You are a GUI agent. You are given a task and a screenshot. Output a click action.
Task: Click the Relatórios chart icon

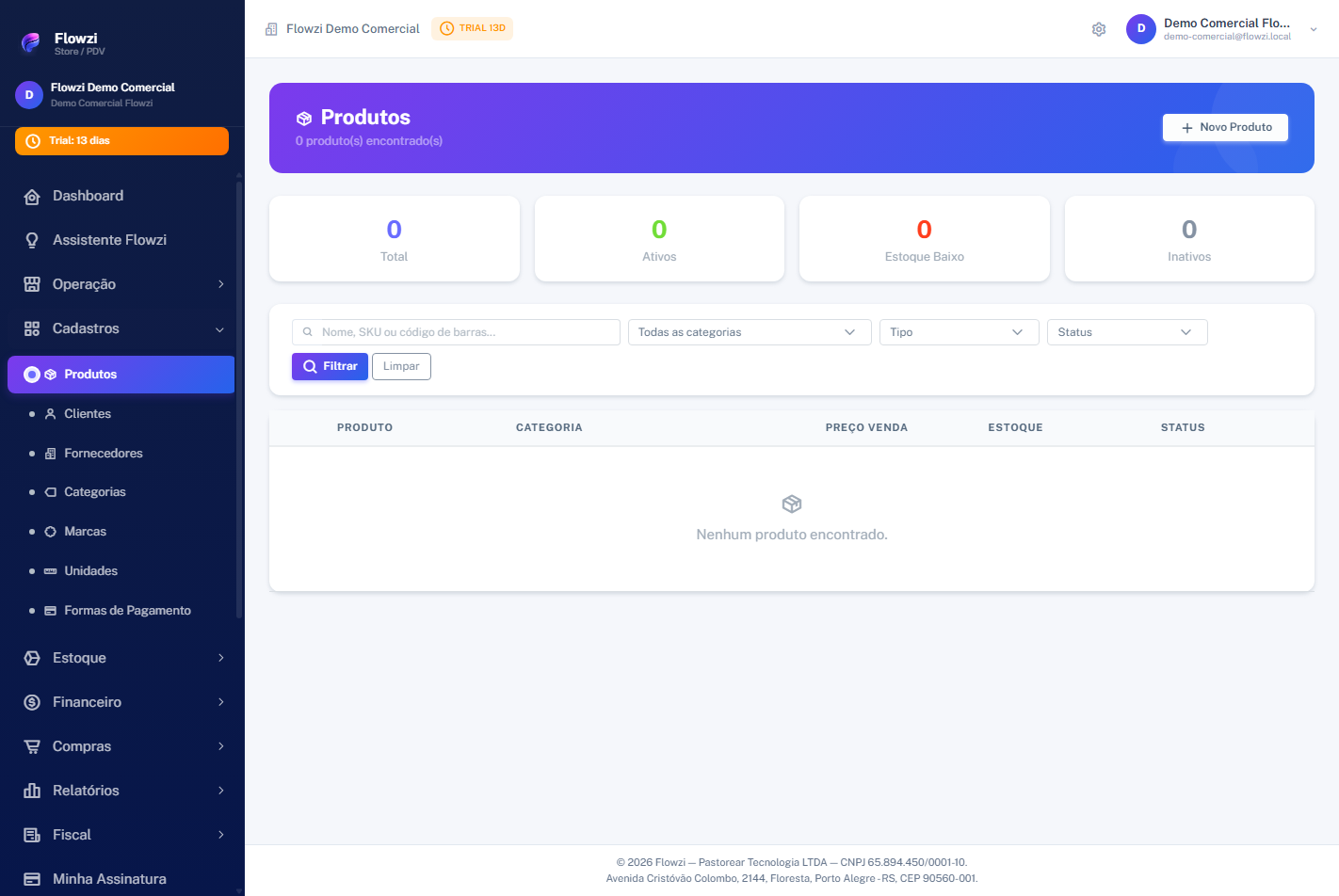[x=32, y=791]
